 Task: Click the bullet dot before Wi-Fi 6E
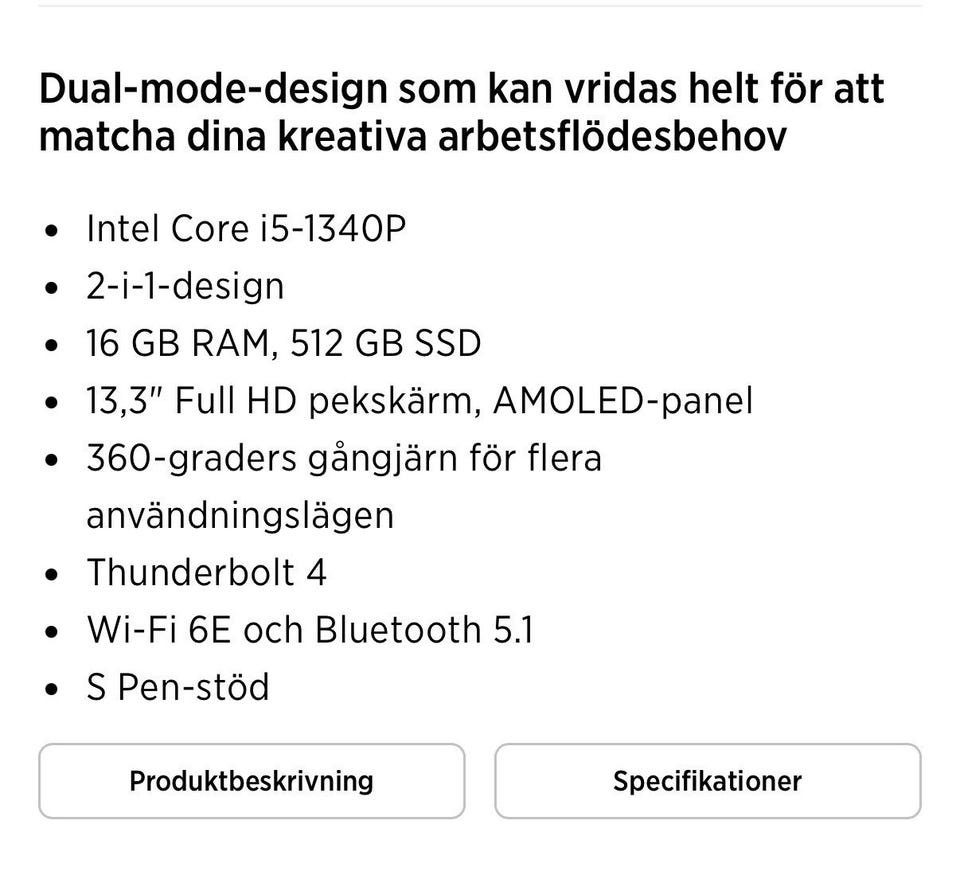53,632
